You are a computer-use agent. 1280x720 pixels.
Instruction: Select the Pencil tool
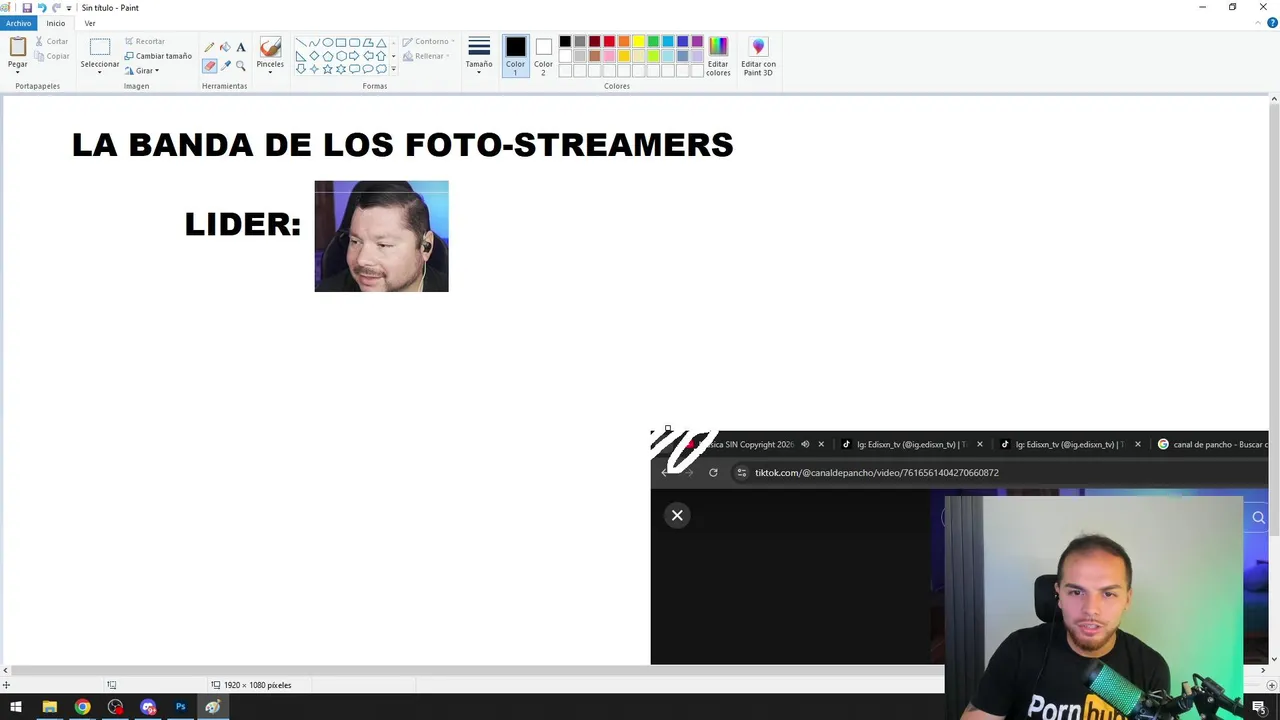[x=209, y=47]
